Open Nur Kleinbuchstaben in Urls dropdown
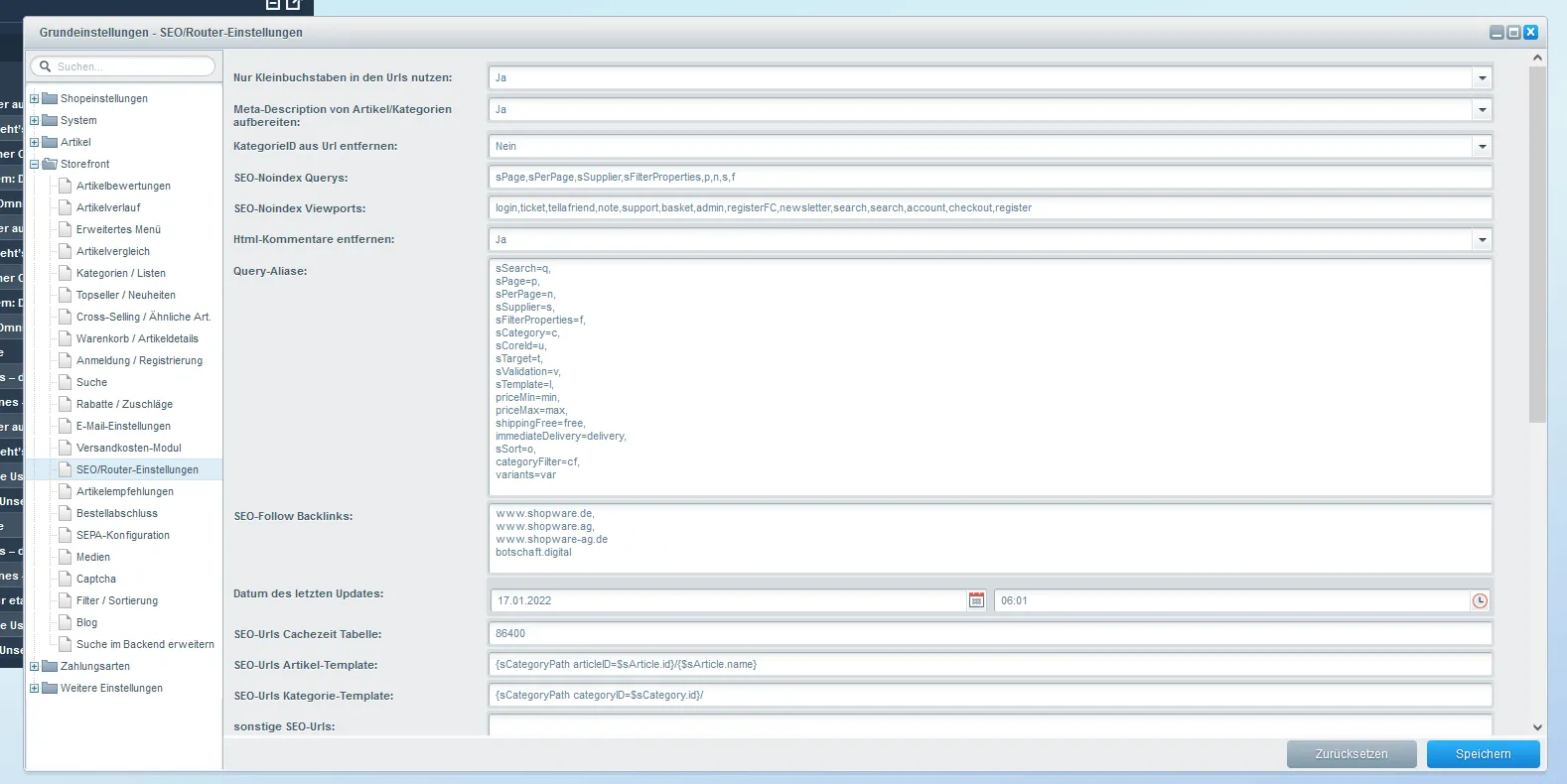 click(x=1482, y=77)
